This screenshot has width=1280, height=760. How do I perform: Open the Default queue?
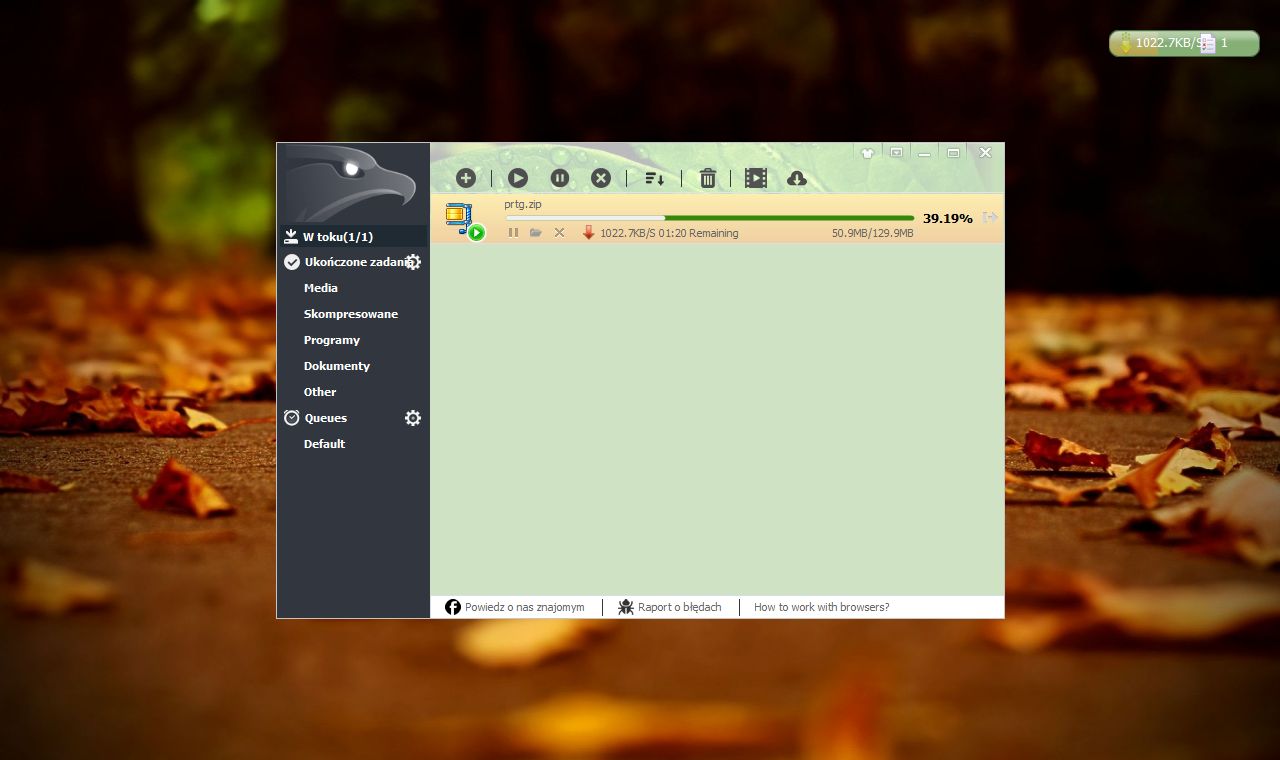pos(324,444)
